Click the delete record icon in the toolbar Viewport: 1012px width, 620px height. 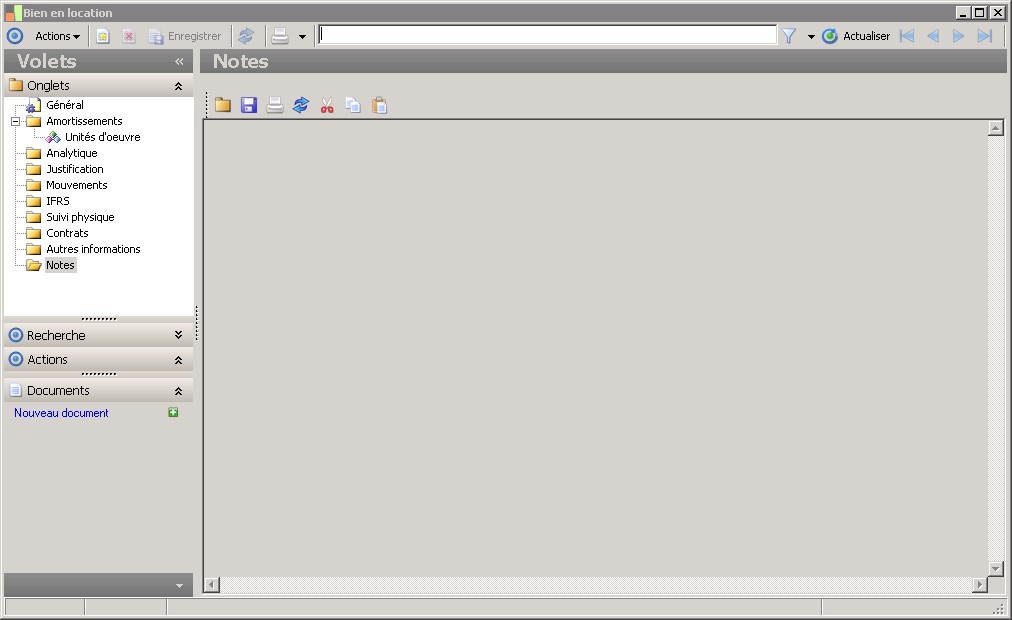129,36
